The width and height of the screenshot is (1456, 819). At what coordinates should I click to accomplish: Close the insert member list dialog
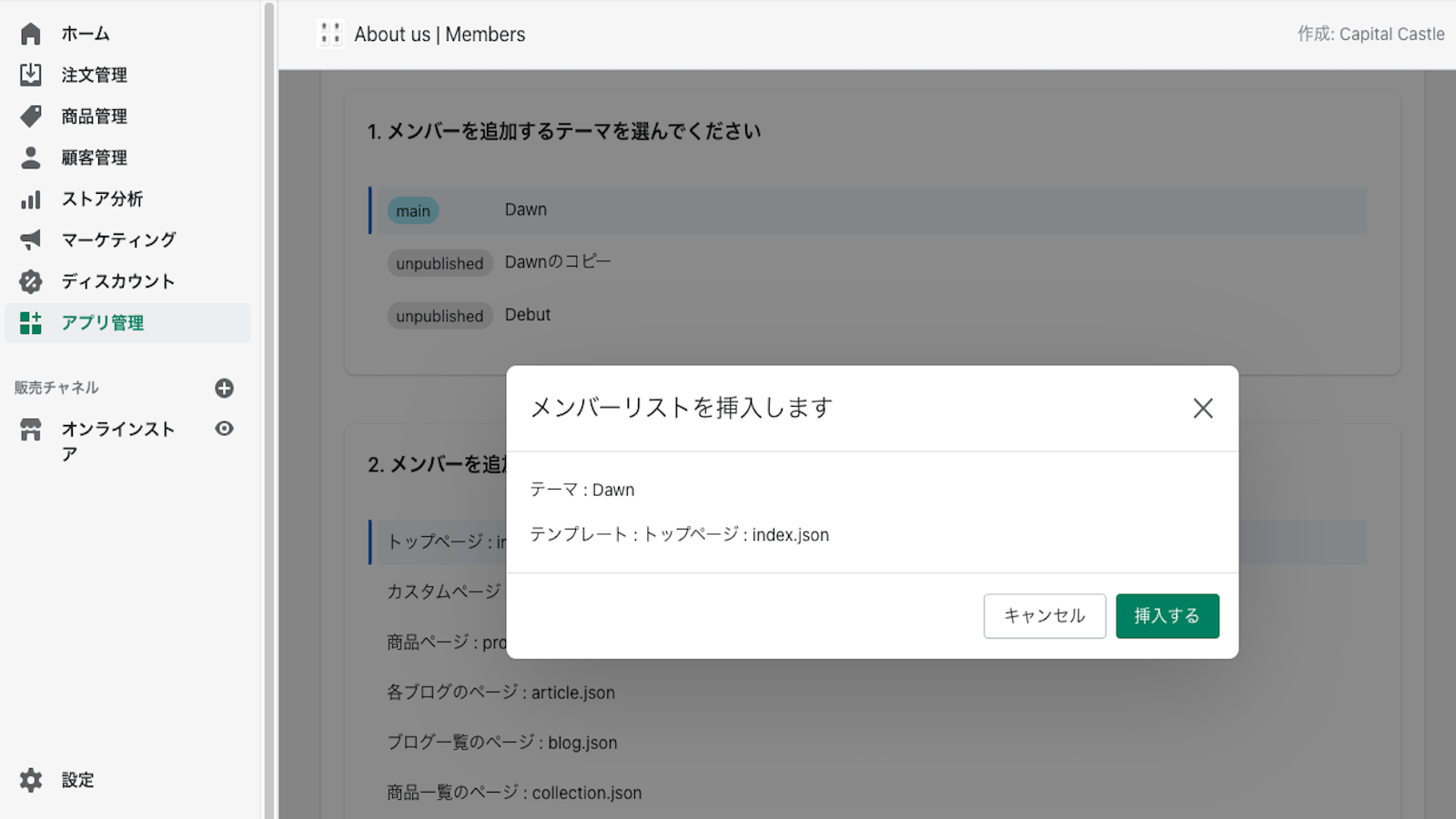[x=1203, y=409]
